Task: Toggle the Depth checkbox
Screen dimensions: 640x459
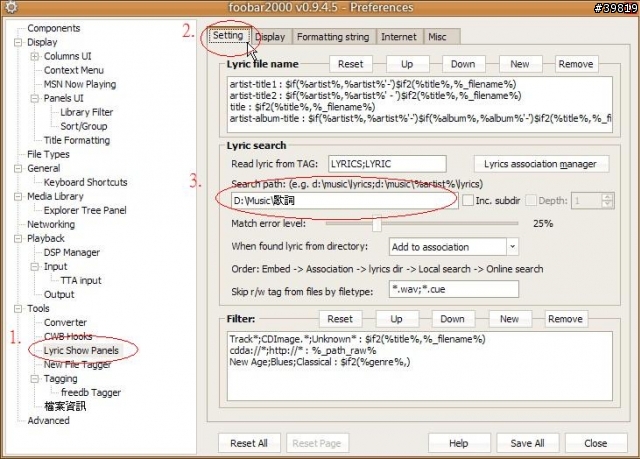Action: (x=531, y=200)
